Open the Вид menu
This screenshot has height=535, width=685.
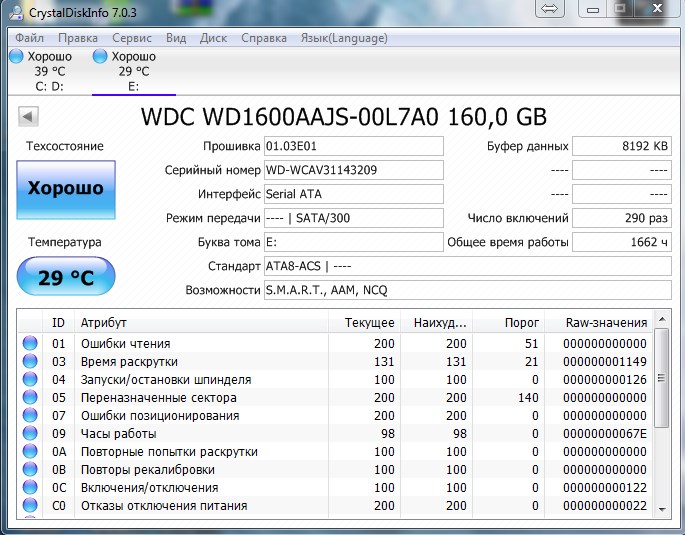(x=176, y=38)
